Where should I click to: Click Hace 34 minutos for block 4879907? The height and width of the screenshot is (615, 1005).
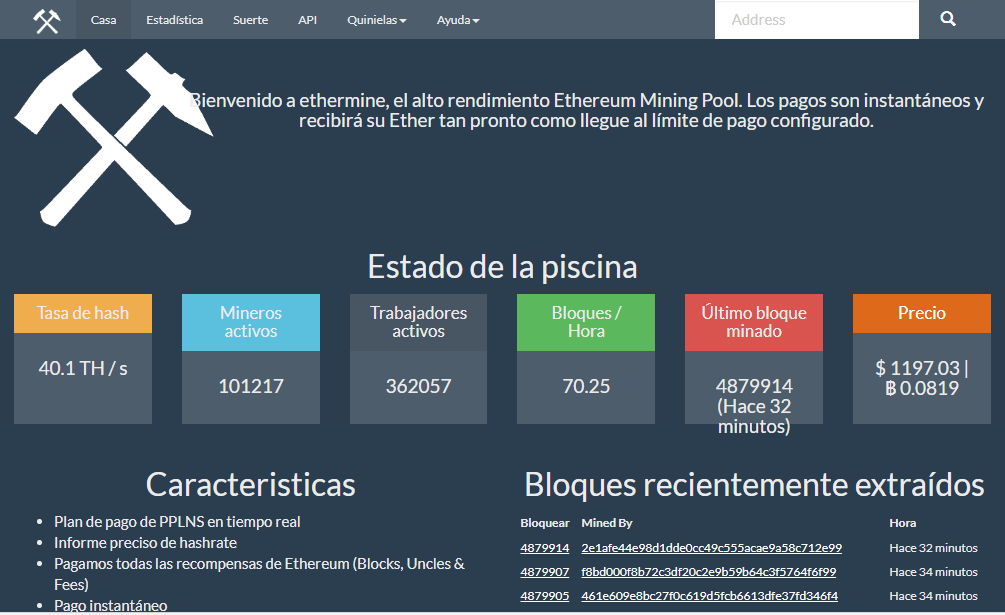pyautogui.click(x=933, y=572)
